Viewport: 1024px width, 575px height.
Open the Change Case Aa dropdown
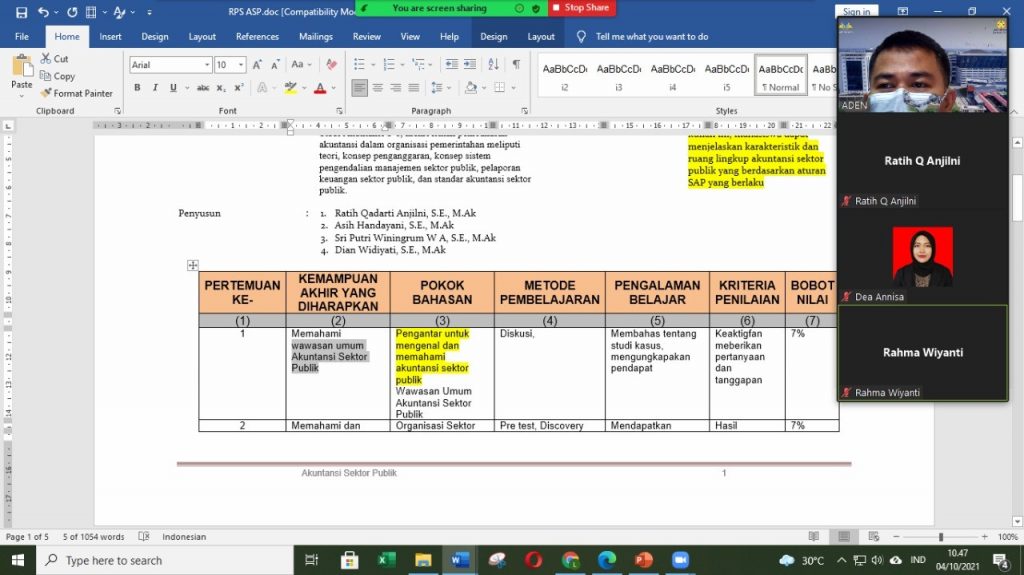(301, 65)
